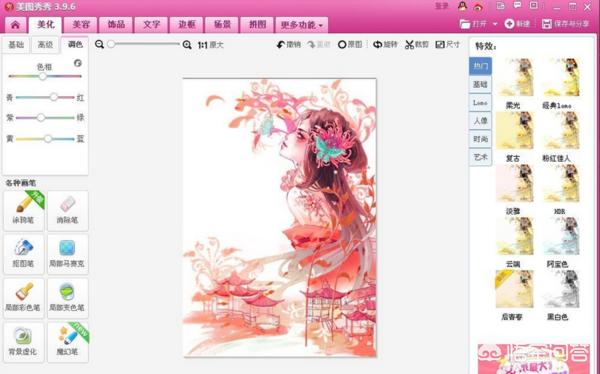The image size is (600, 374).
Task: Click the 撤销 undo button
Action: [x=289, y=45]
